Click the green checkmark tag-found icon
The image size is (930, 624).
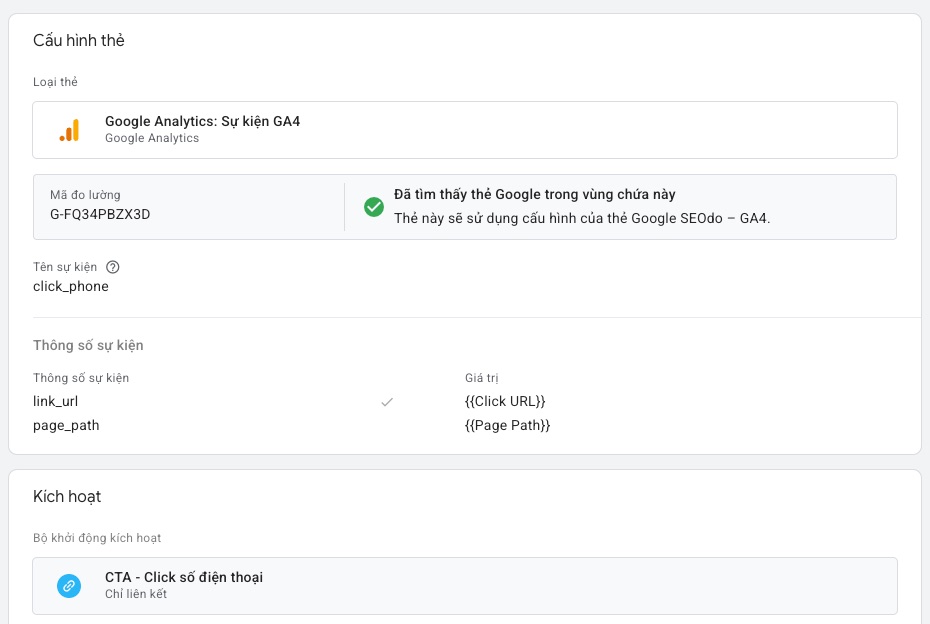[374, 207]
